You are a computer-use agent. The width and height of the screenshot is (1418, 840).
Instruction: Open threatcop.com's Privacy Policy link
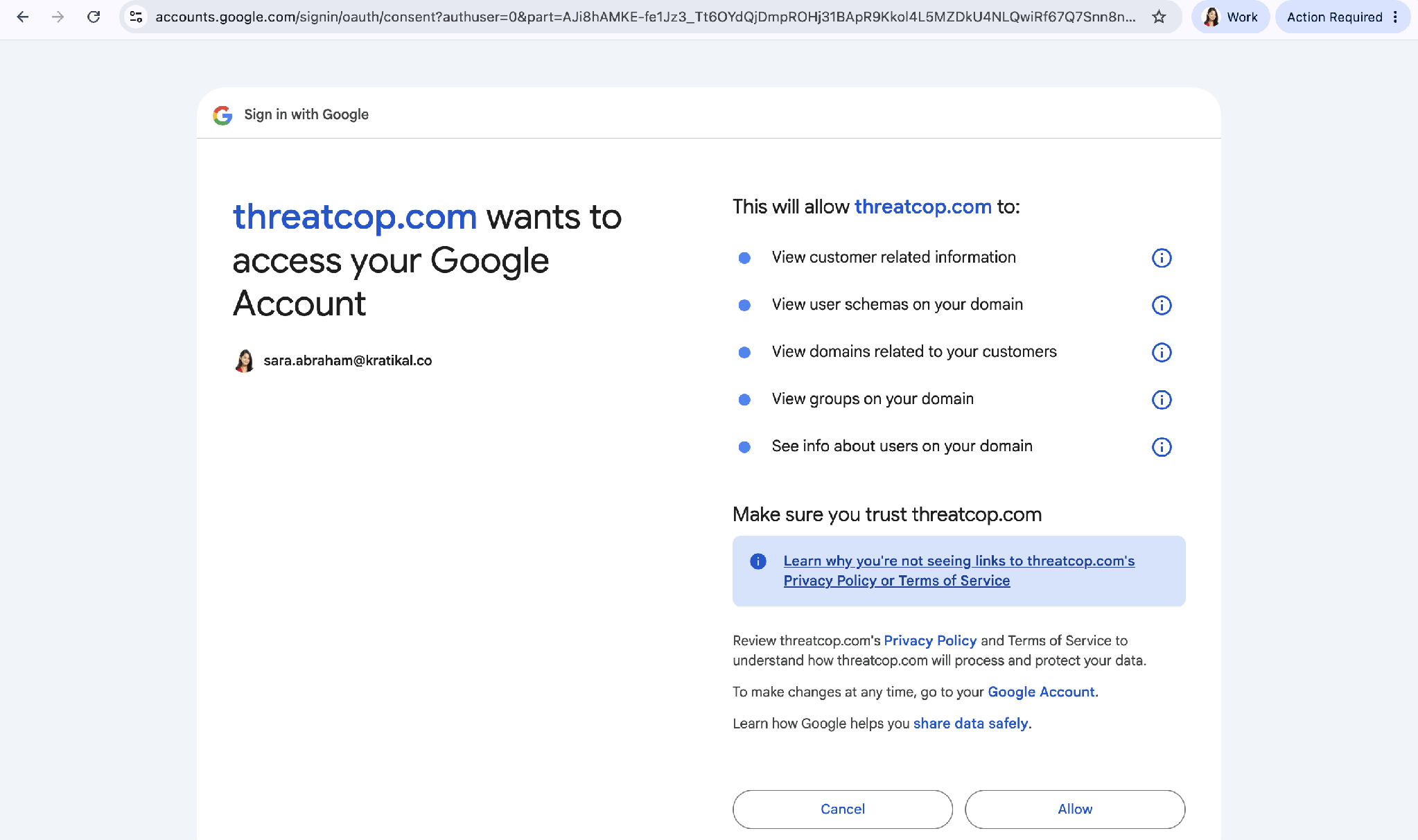[x=930, y=640]
